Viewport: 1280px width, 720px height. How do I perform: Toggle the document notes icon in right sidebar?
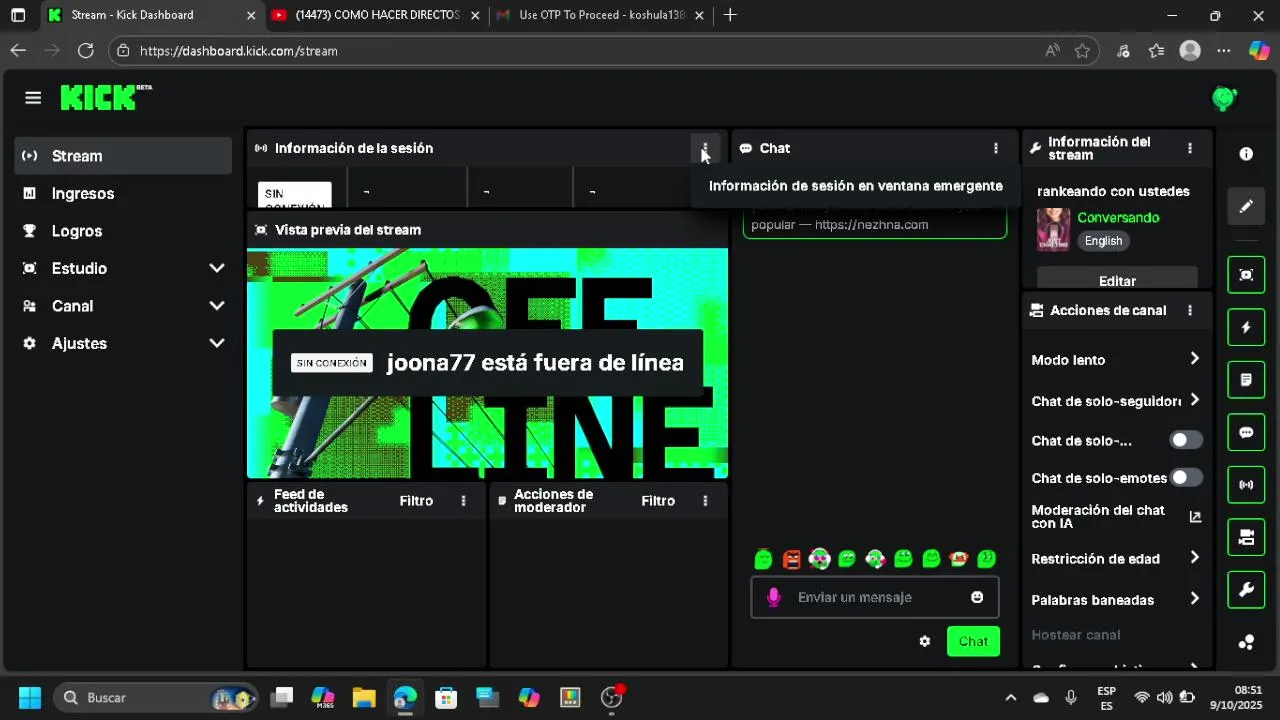coord(1246,380)
